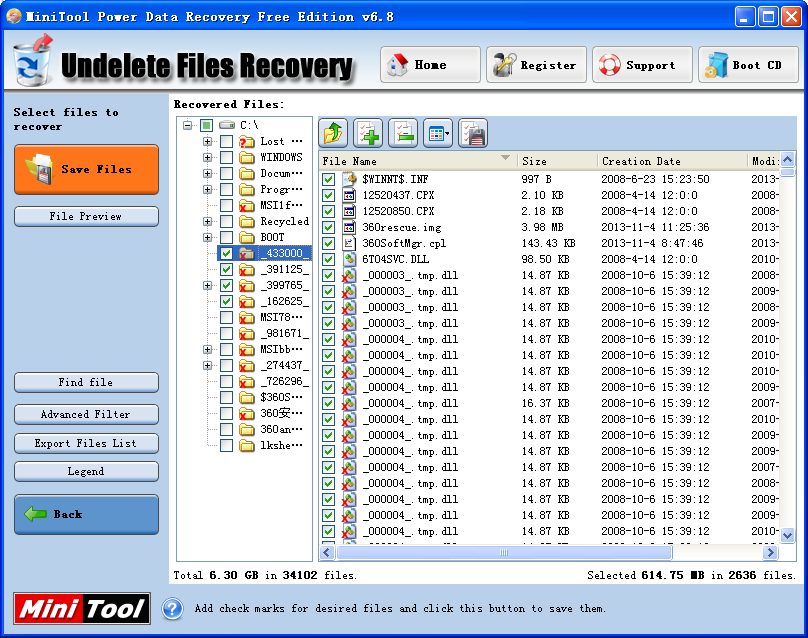808x638 pixels.
Task: Collapse the C:\ root tree node
Action: tap(188, 125)
